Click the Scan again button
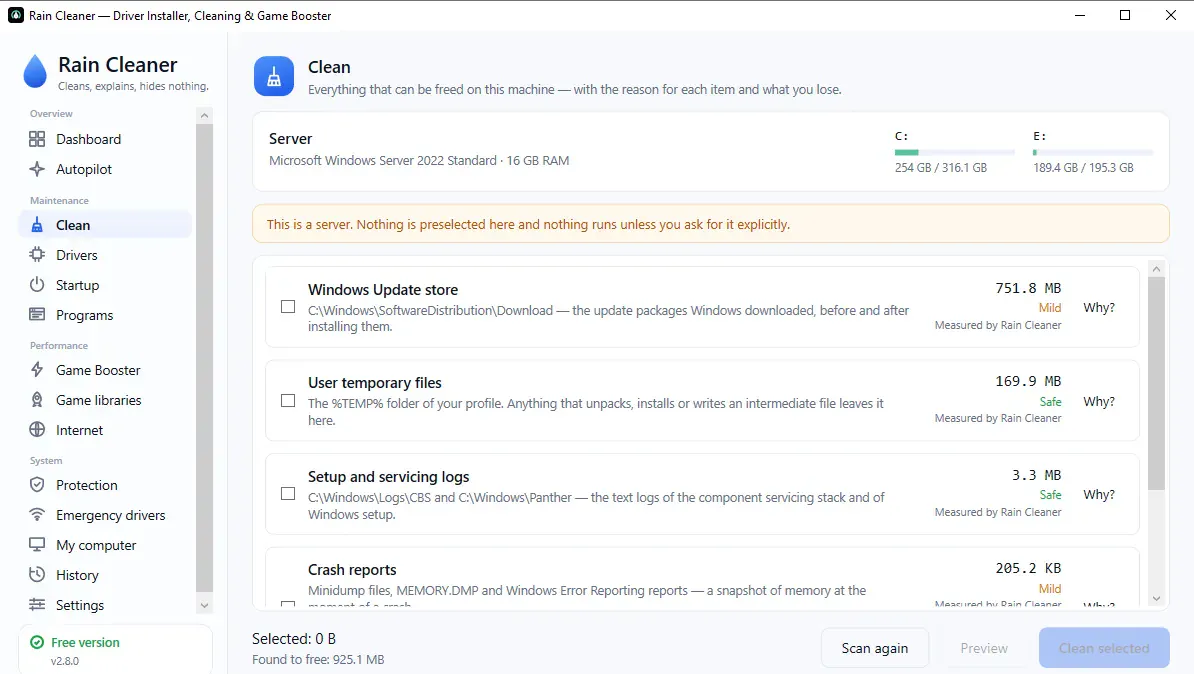This screenshot has width=1194, height=674. 874,648
